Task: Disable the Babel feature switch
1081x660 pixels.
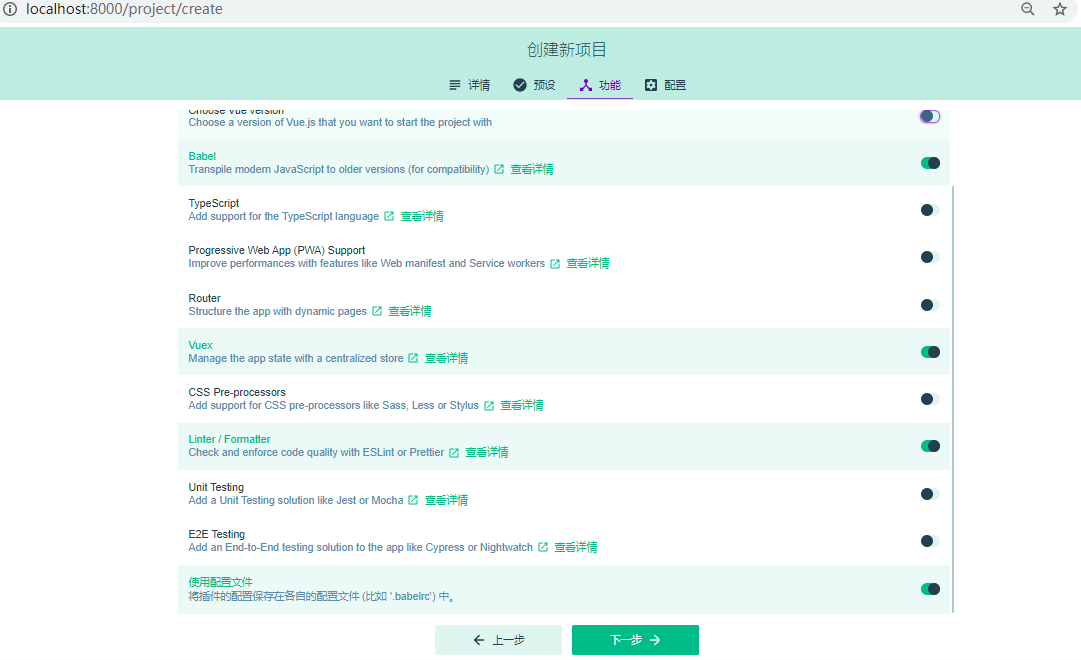Action: [930, 163]
